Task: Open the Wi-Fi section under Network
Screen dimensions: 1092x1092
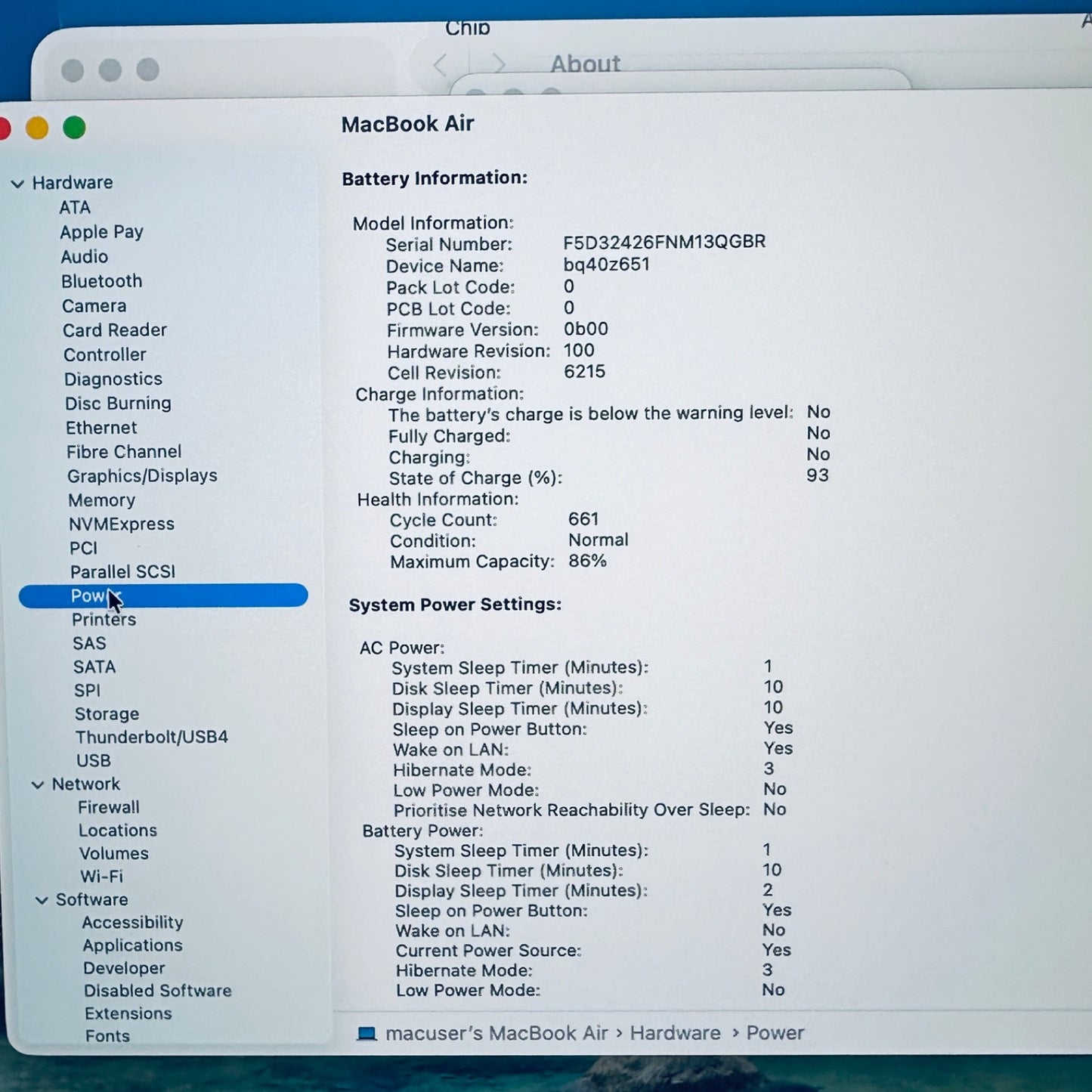Action: click(x=101, y=877)
